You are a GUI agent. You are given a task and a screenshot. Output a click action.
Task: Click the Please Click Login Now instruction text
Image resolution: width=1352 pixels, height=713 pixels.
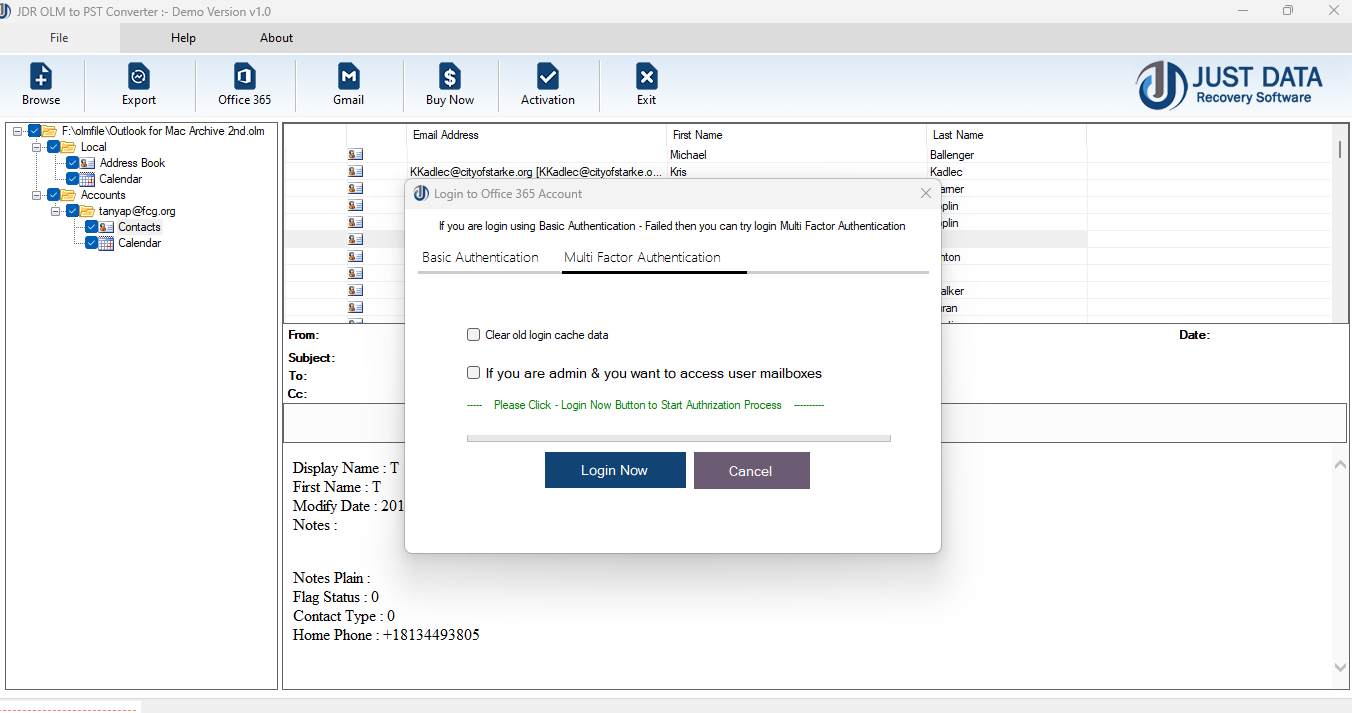(638, 405)
